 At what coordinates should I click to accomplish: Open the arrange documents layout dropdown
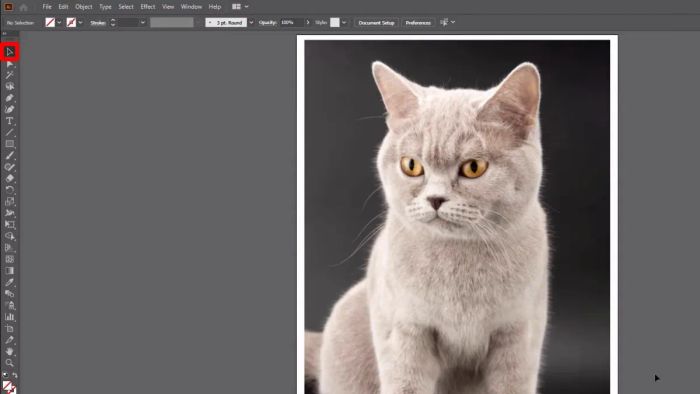[240, 7]
